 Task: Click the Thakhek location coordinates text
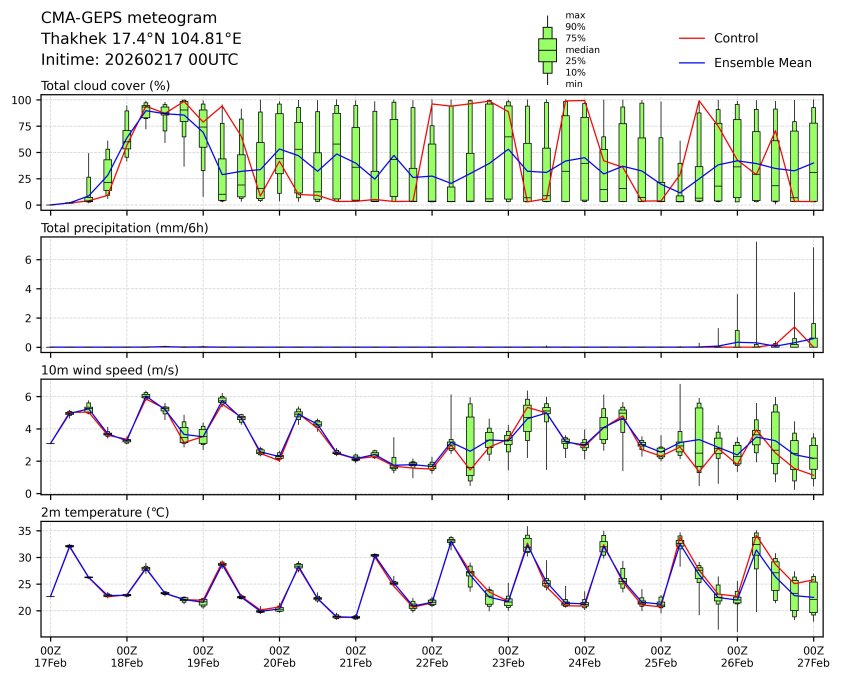tap(141, 39)
